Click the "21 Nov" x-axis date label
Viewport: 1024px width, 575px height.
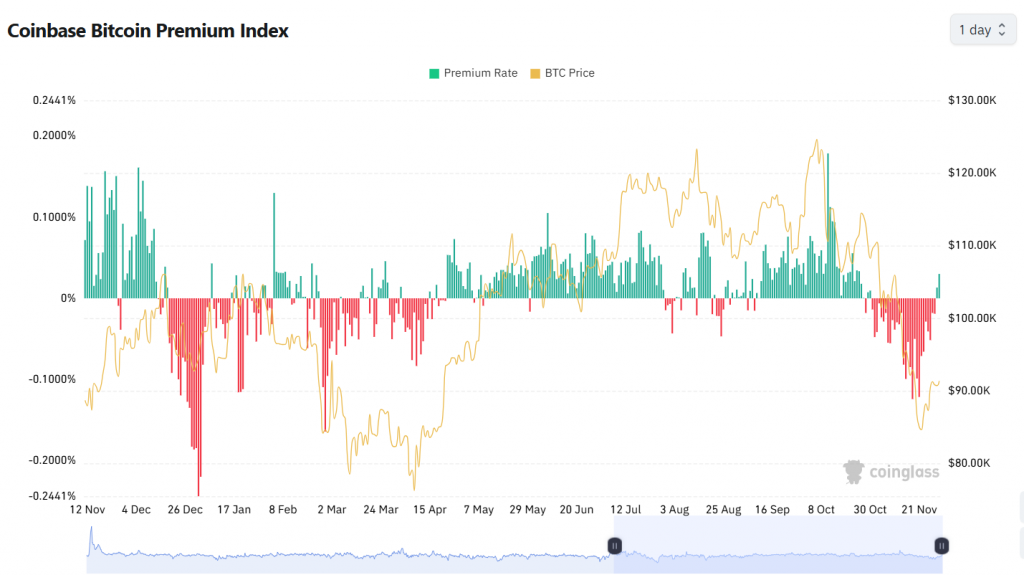[919, 510]
